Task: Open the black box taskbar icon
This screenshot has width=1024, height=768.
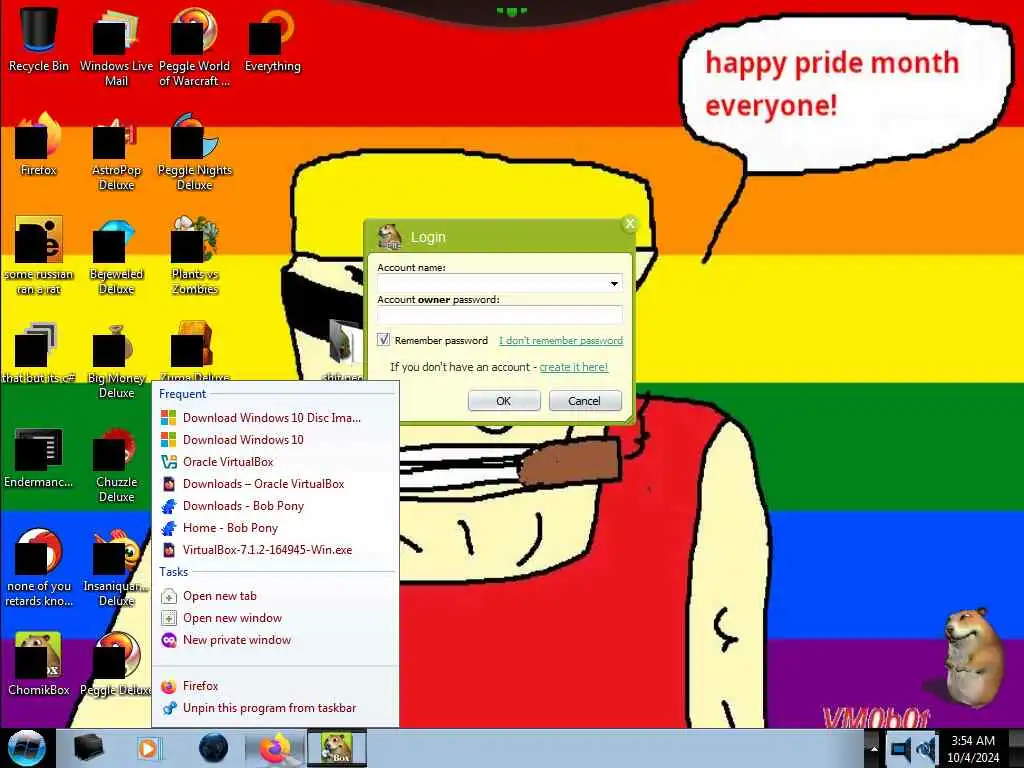Action: click(88, 748)
